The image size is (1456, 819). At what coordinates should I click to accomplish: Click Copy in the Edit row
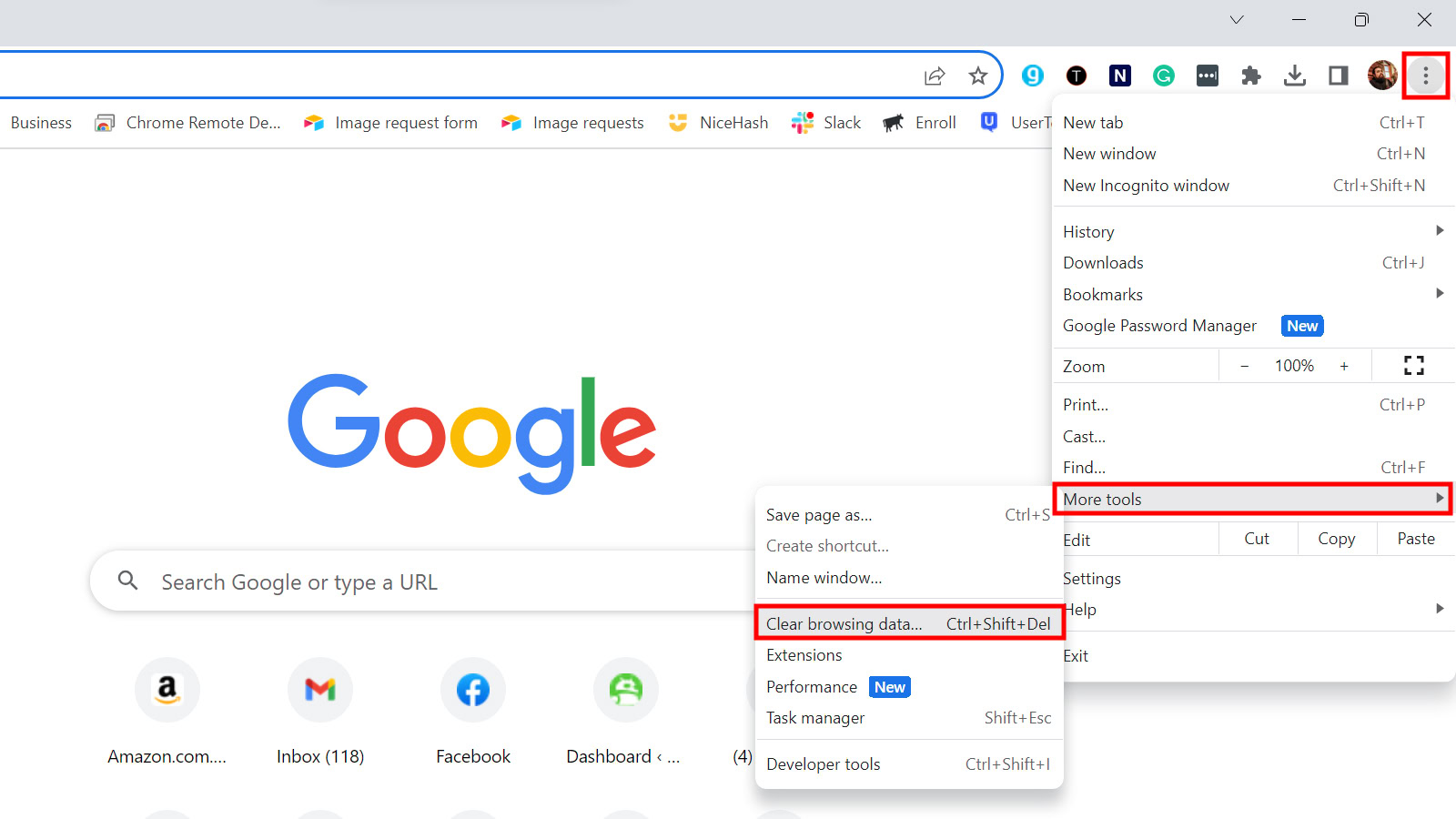(1337, 539)
